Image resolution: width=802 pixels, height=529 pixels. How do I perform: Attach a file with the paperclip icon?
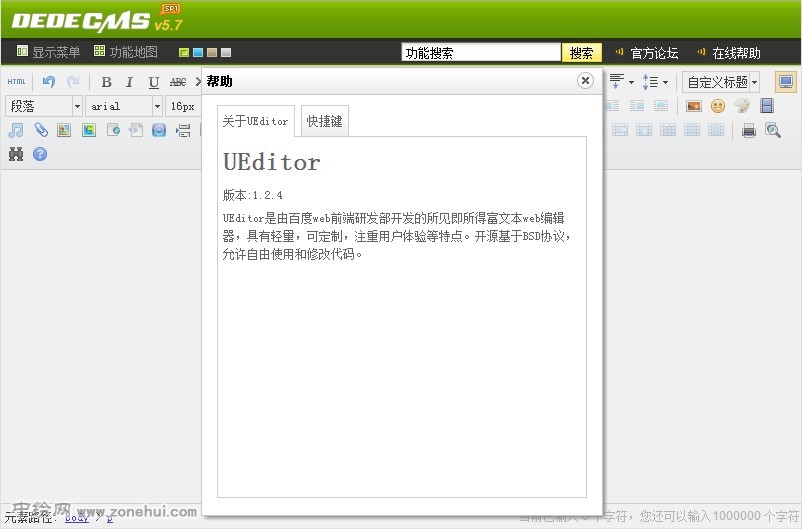pyautogui.click(x=41, y=130)
